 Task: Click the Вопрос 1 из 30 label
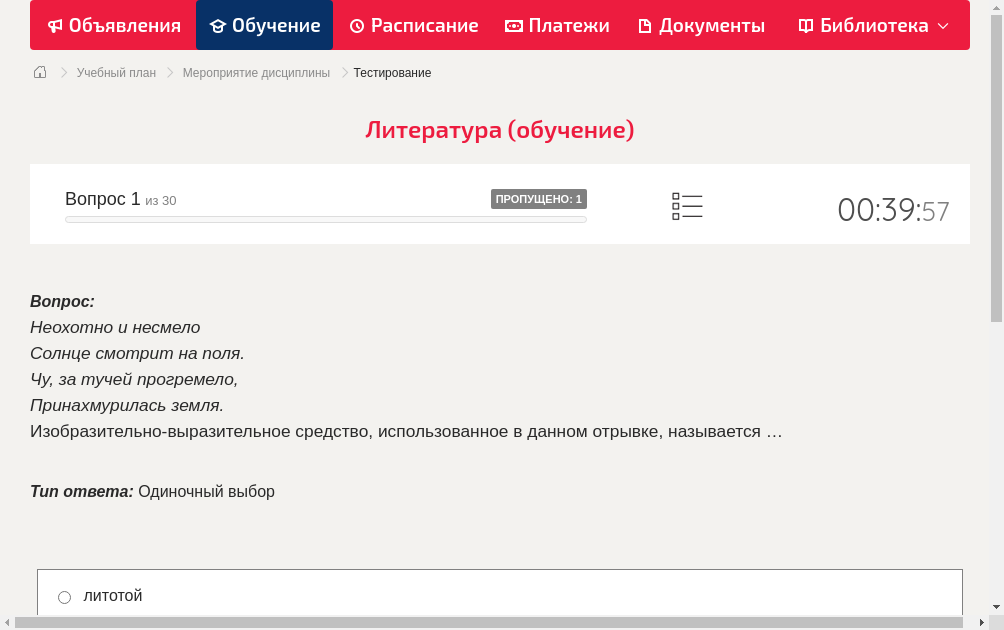[120, 199]
